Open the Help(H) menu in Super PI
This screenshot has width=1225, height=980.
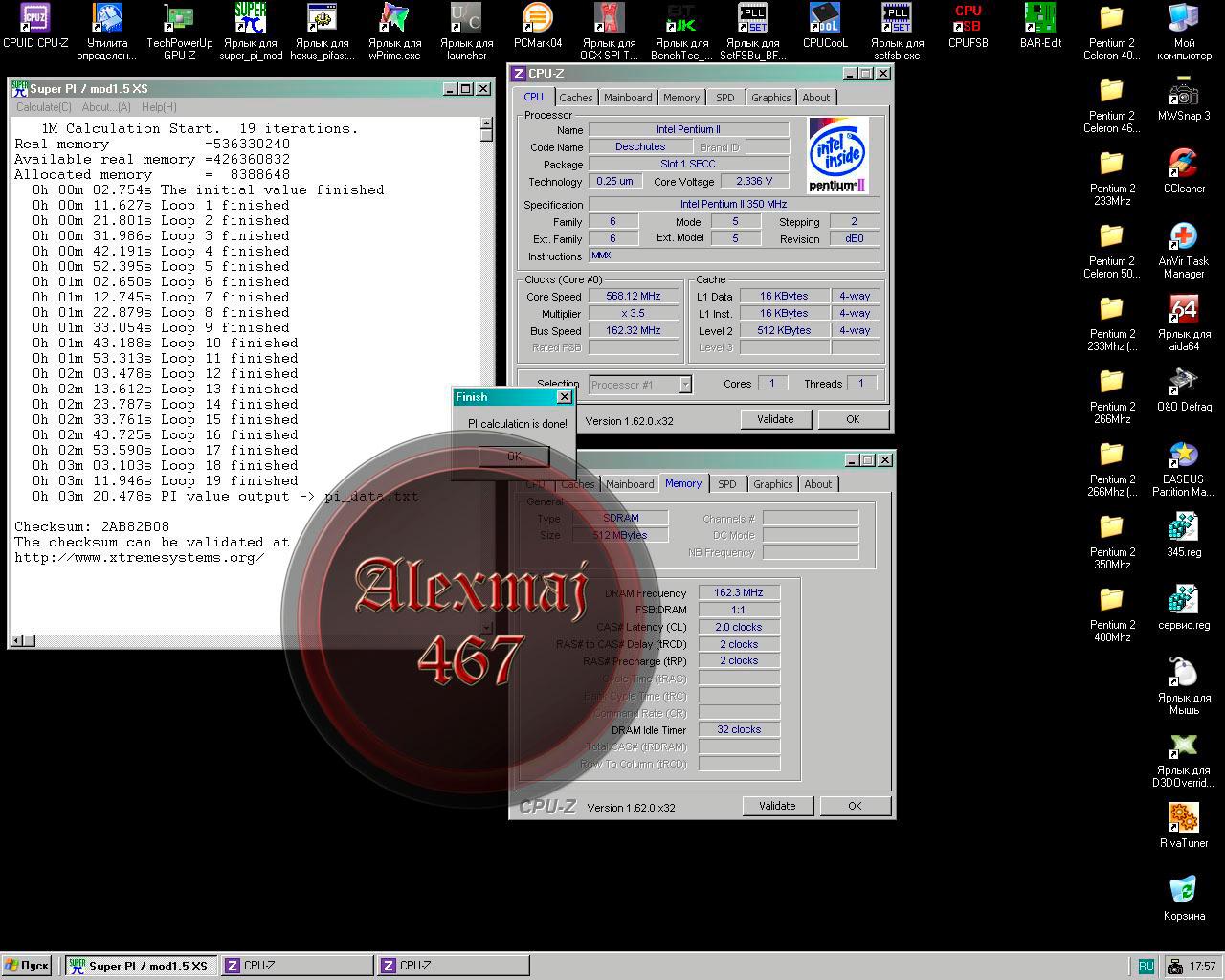tap(159, 107)
